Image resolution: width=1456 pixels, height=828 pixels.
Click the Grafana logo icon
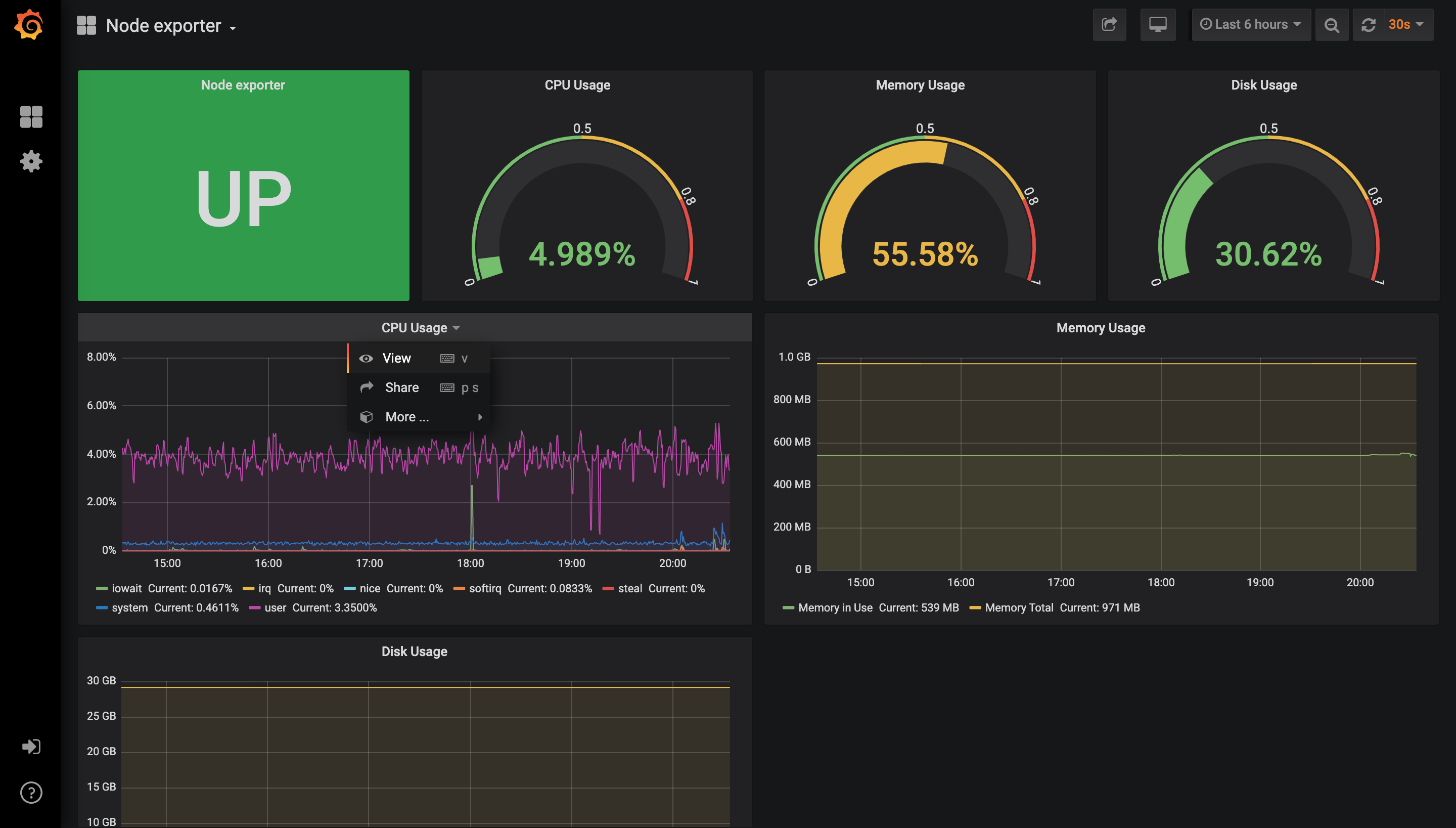[x=29, y=24]
